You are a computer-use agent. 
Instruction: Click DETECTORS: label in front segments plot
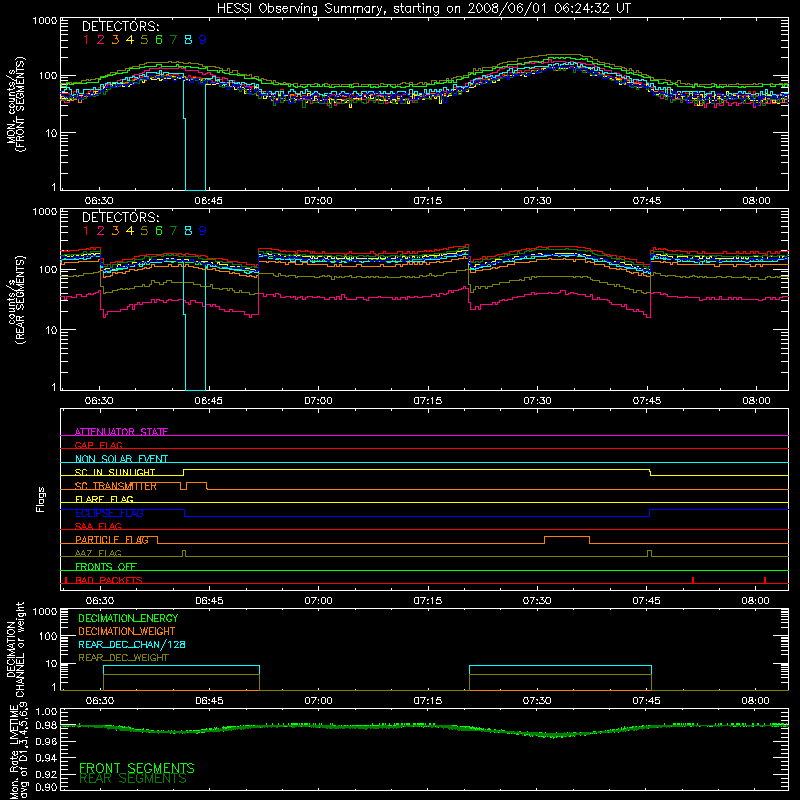click(120, 26)
